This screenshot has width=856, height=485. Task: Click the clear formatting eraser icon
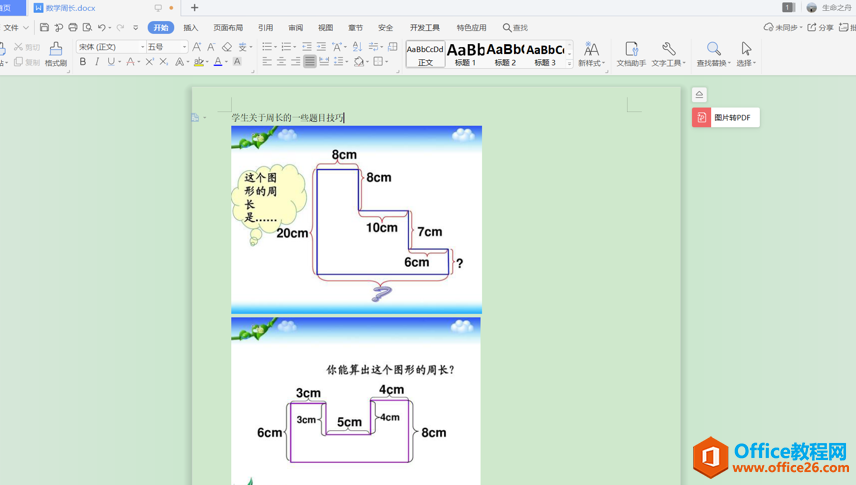[x=227, y=47]
